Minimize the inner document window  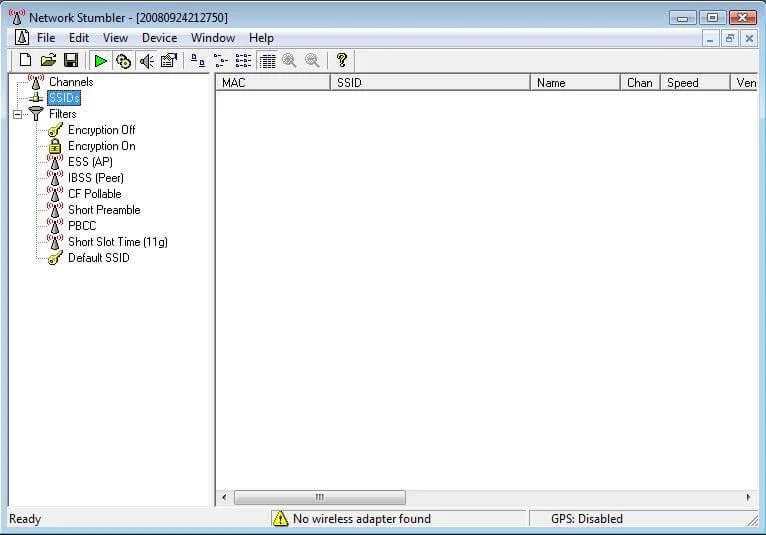[710, 38]
